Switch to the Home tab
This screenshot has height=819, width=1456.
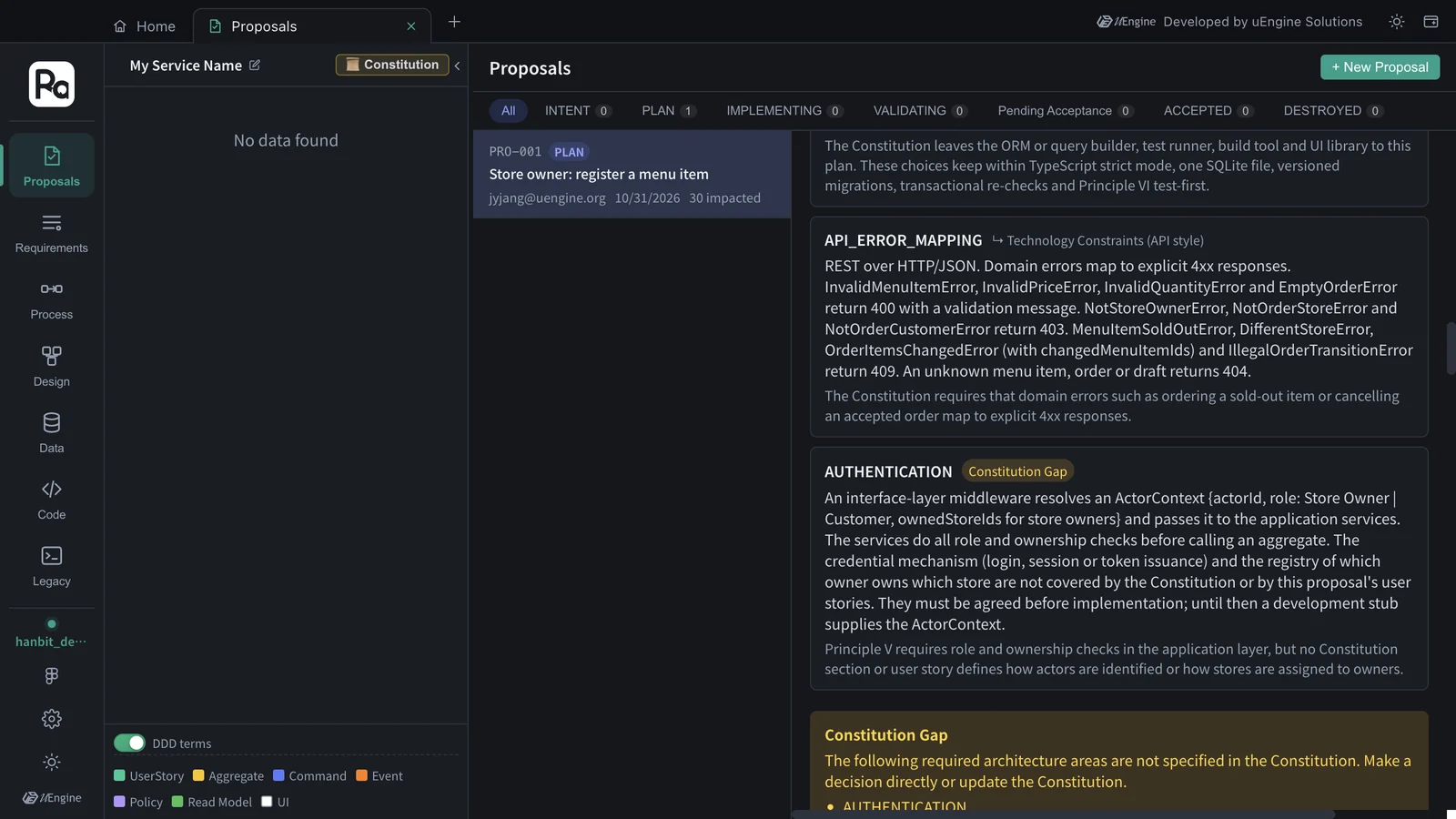click(145, 26)
